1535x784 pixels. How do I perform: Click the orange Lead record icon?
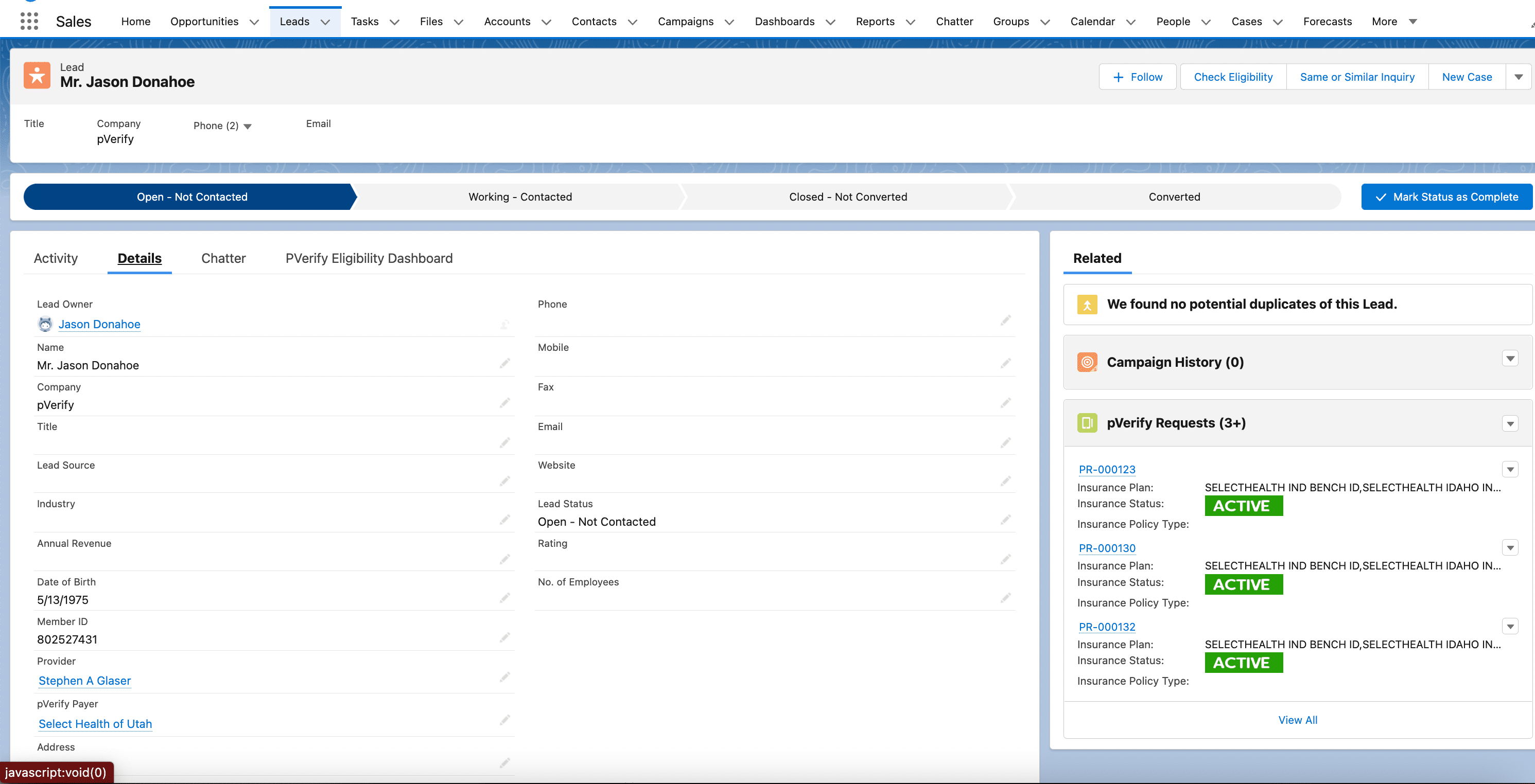point(37,75)
